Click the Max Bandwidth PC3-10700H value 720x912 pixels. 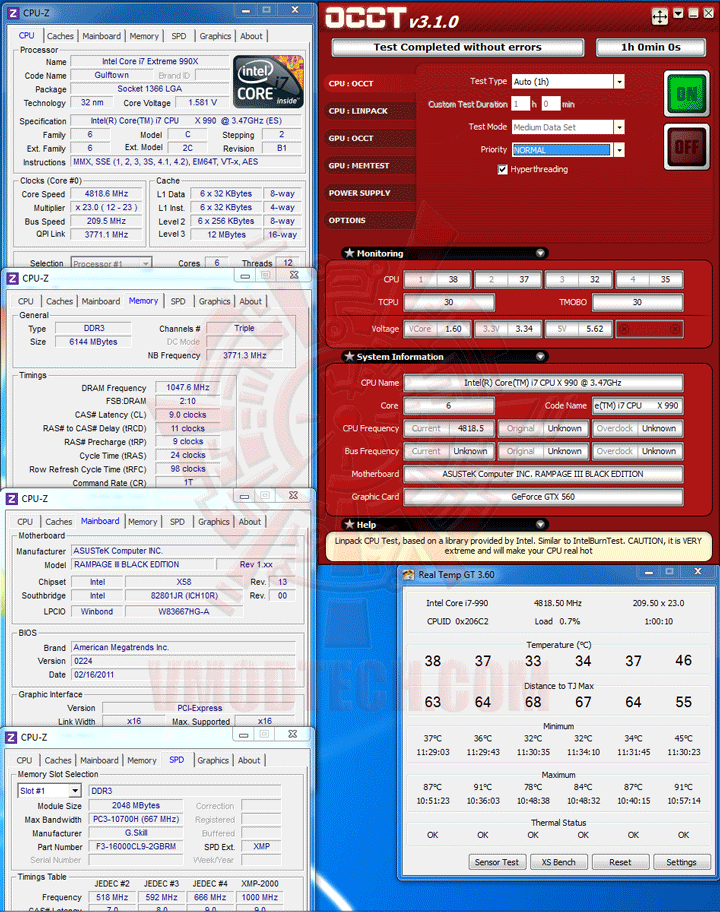pos(136,820)
